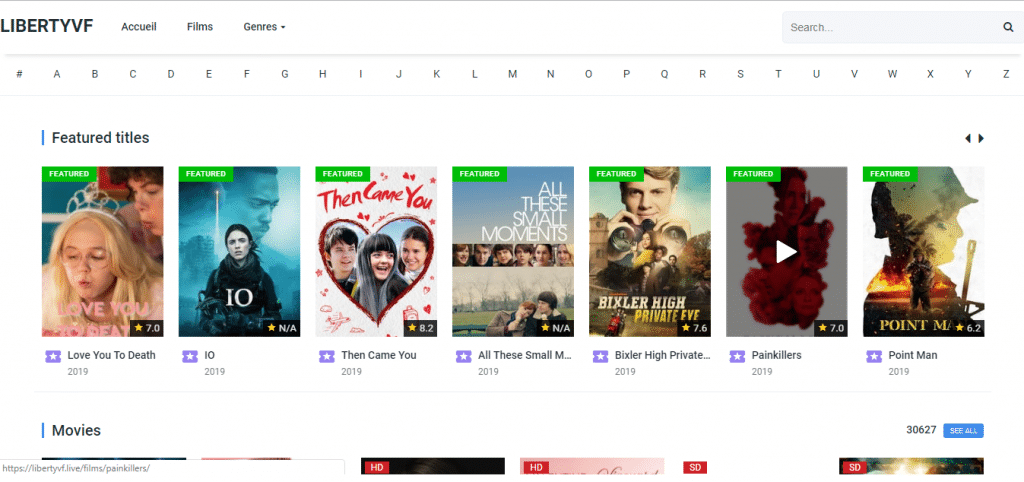The height and width of the screenshot is (482, 1024).
Task: Filter titles by letter D
Action: click(x=170, y=74)
